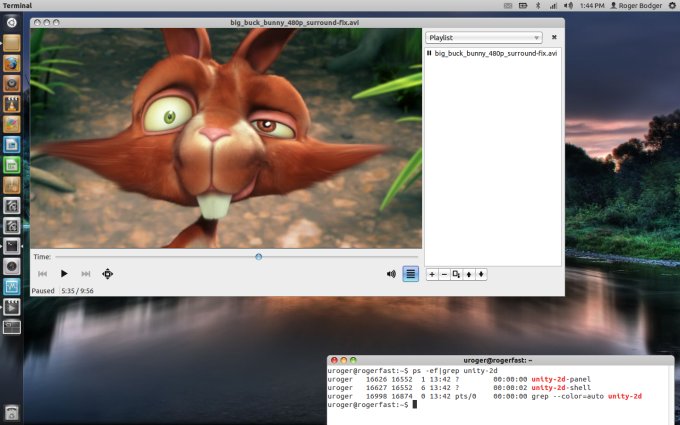
Task: Click inside the terminal at the prompt
Action: pos(415,405)
